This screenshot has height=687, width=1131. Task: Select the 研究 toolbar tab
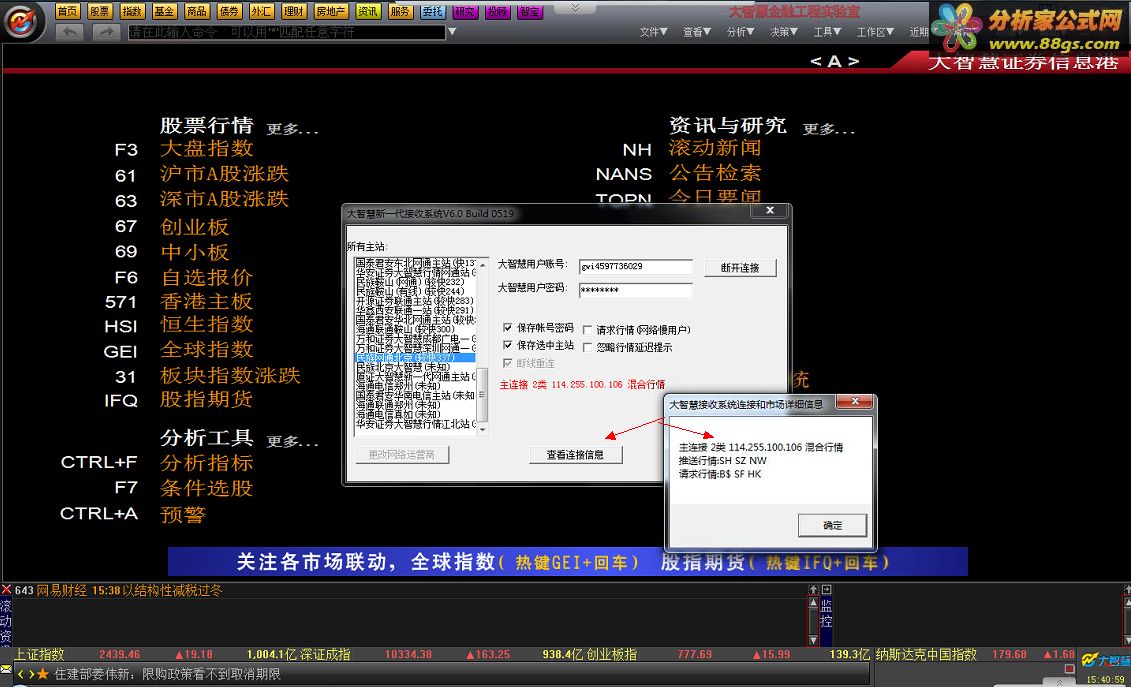point(465,12)
